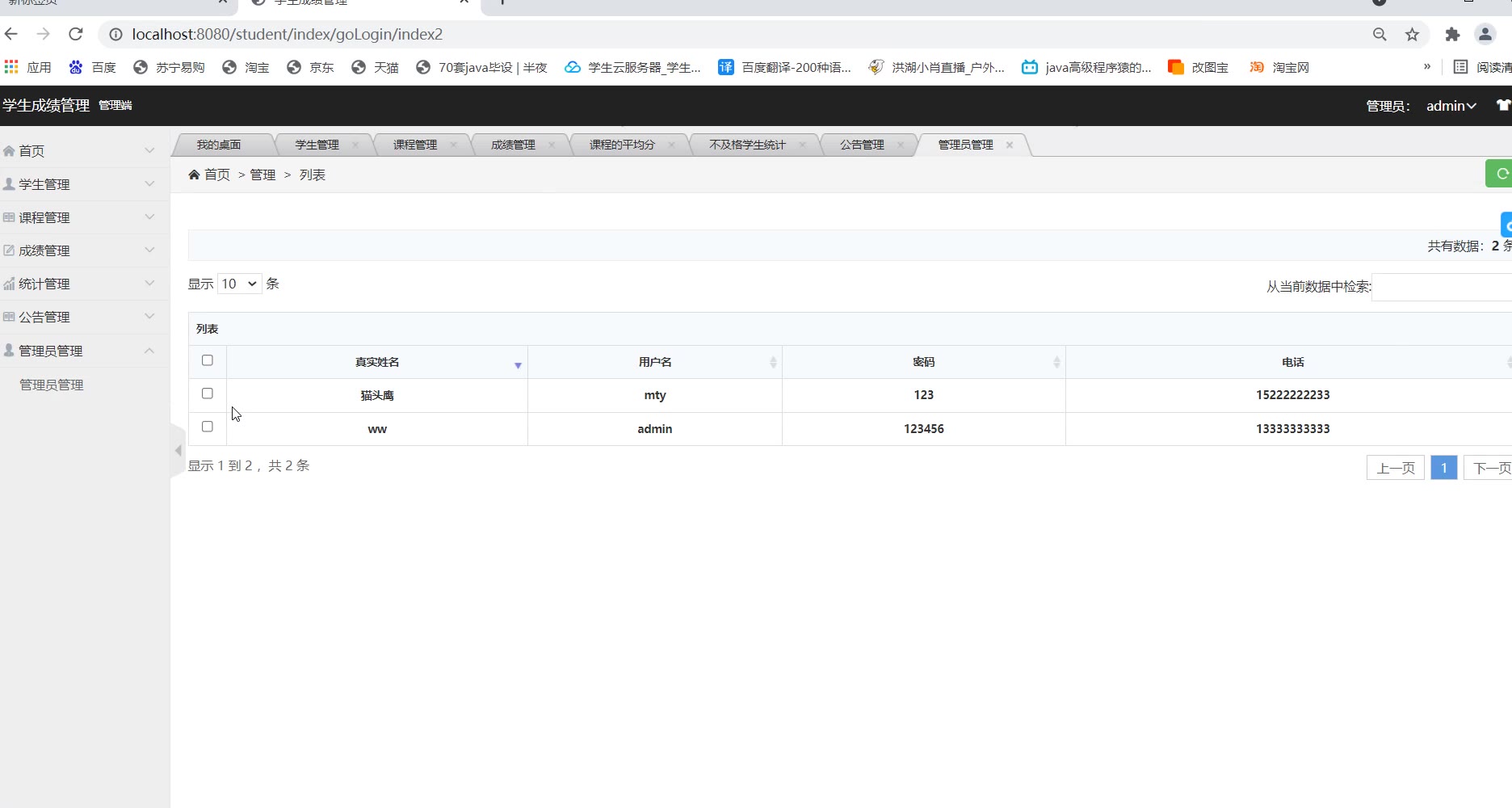
Task: Select the checkbox for admin row
Action: [208, 427]
